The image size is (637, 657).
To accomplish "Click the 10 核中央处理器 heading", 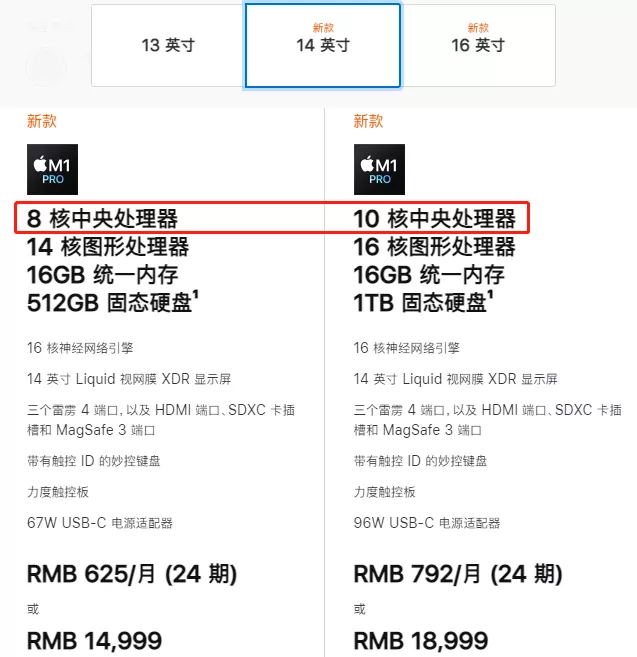I will [x=435, y=218].
